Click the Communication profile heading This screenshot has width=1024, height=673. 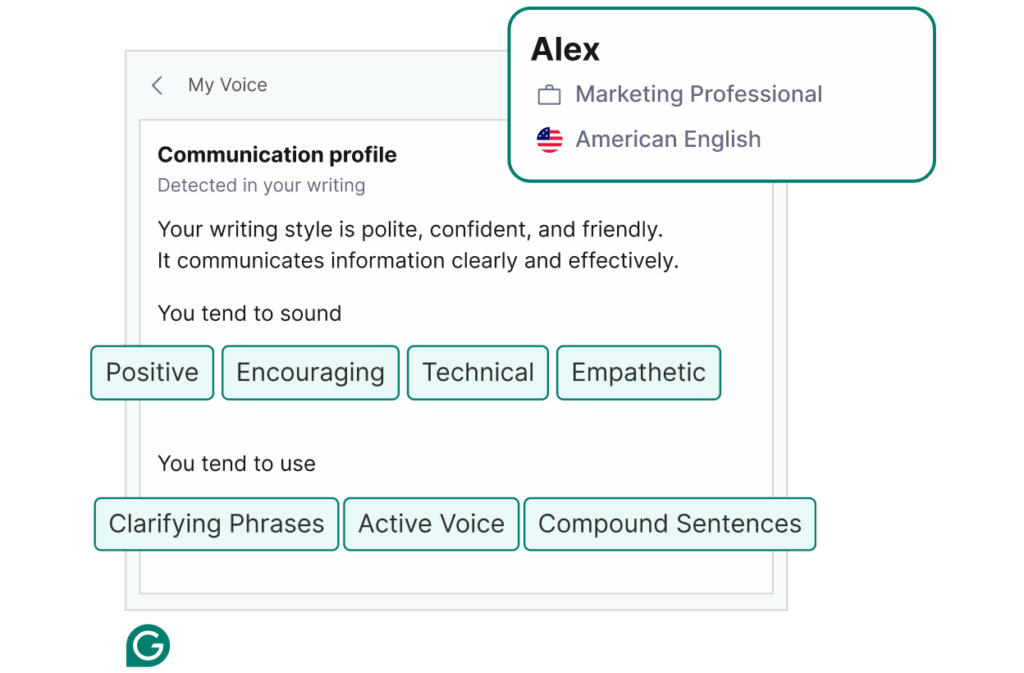coord(277,155)
